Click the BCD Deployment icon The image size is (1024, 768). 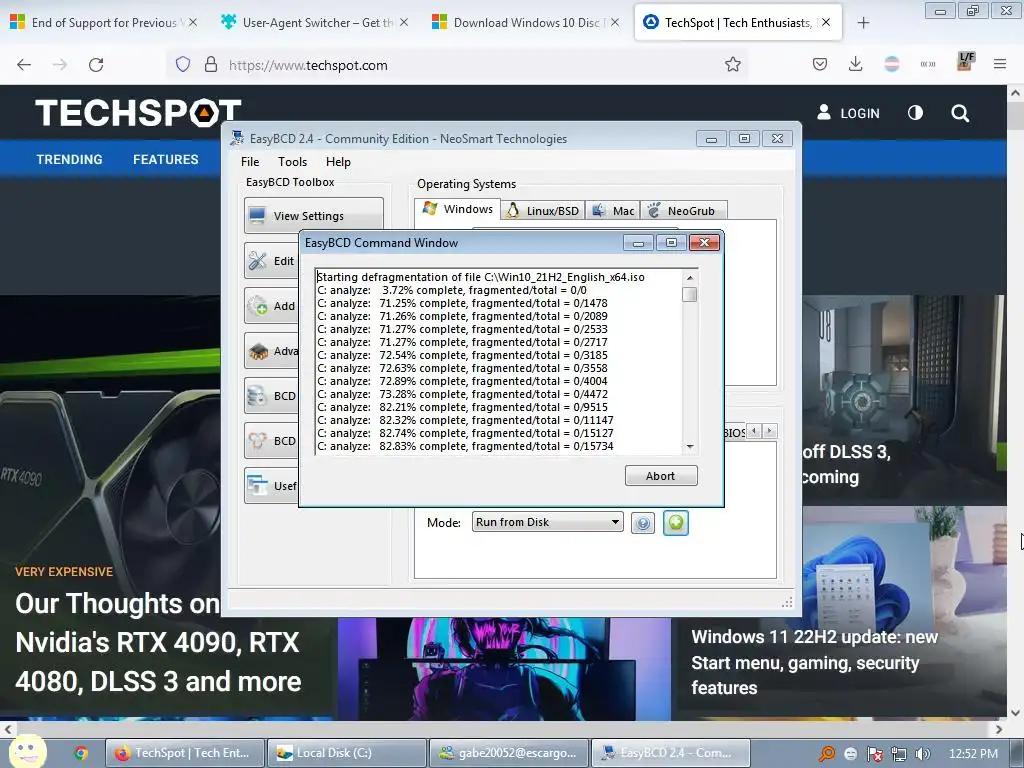(x=257, y=441)
